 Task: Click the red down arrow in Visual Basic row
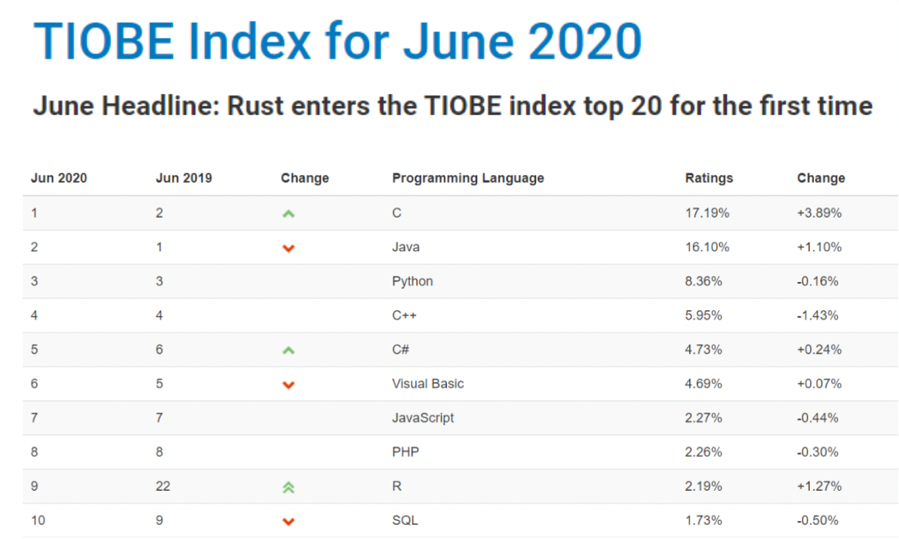click(288, 385)
